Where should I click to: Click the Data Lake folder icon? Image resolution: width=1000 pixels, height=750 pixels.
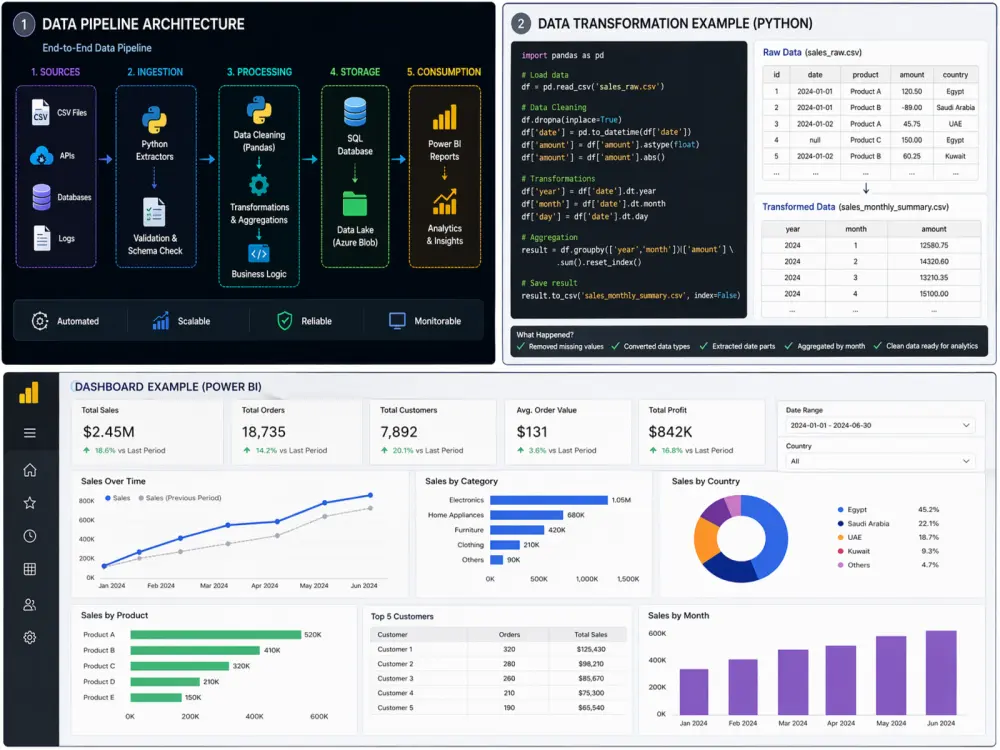click(355, 203)
